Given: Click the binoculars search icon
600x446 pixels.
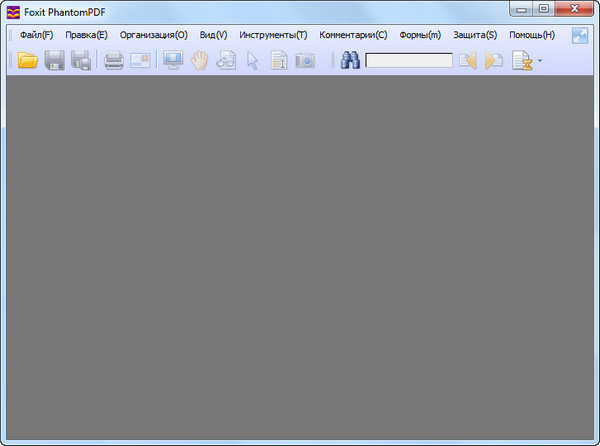Looking at the screenshot, I should tap(350, 60).
